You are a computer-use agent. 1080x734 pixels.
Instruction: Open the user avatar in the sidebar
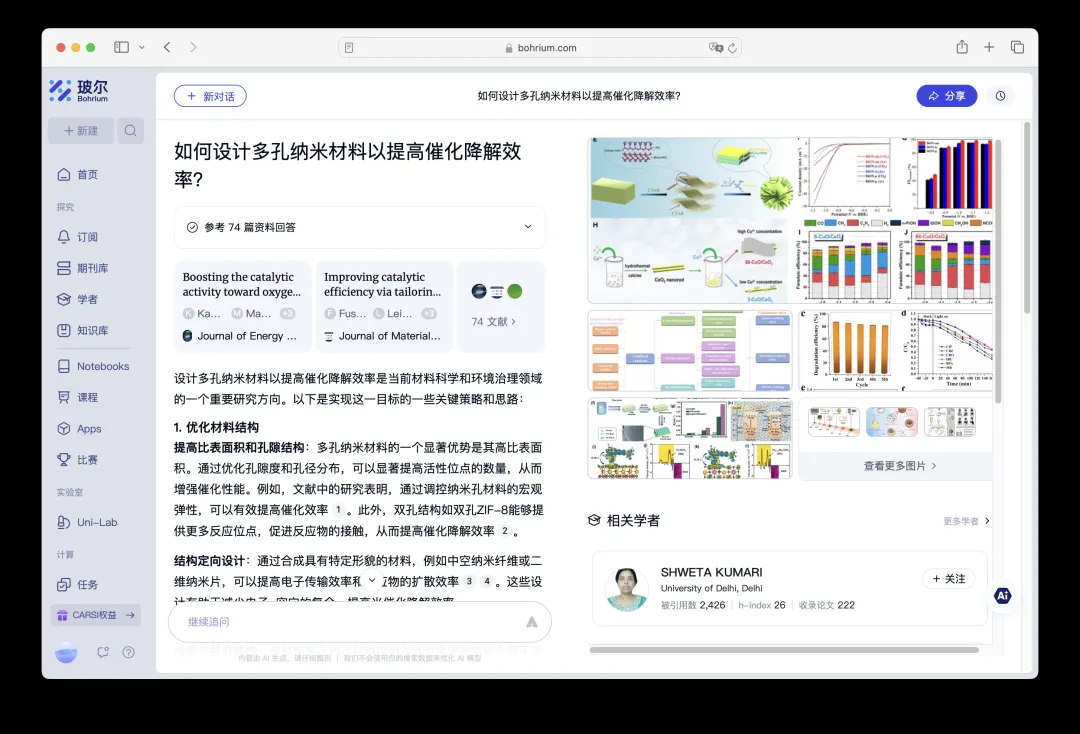tap(66, 652)
